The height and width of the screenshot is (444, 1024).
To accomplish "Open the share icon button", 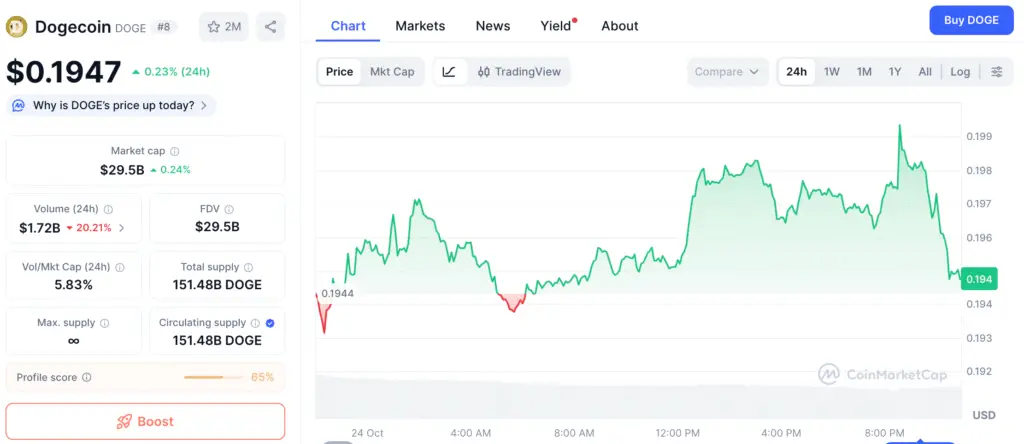I will (x=271, y=27).
